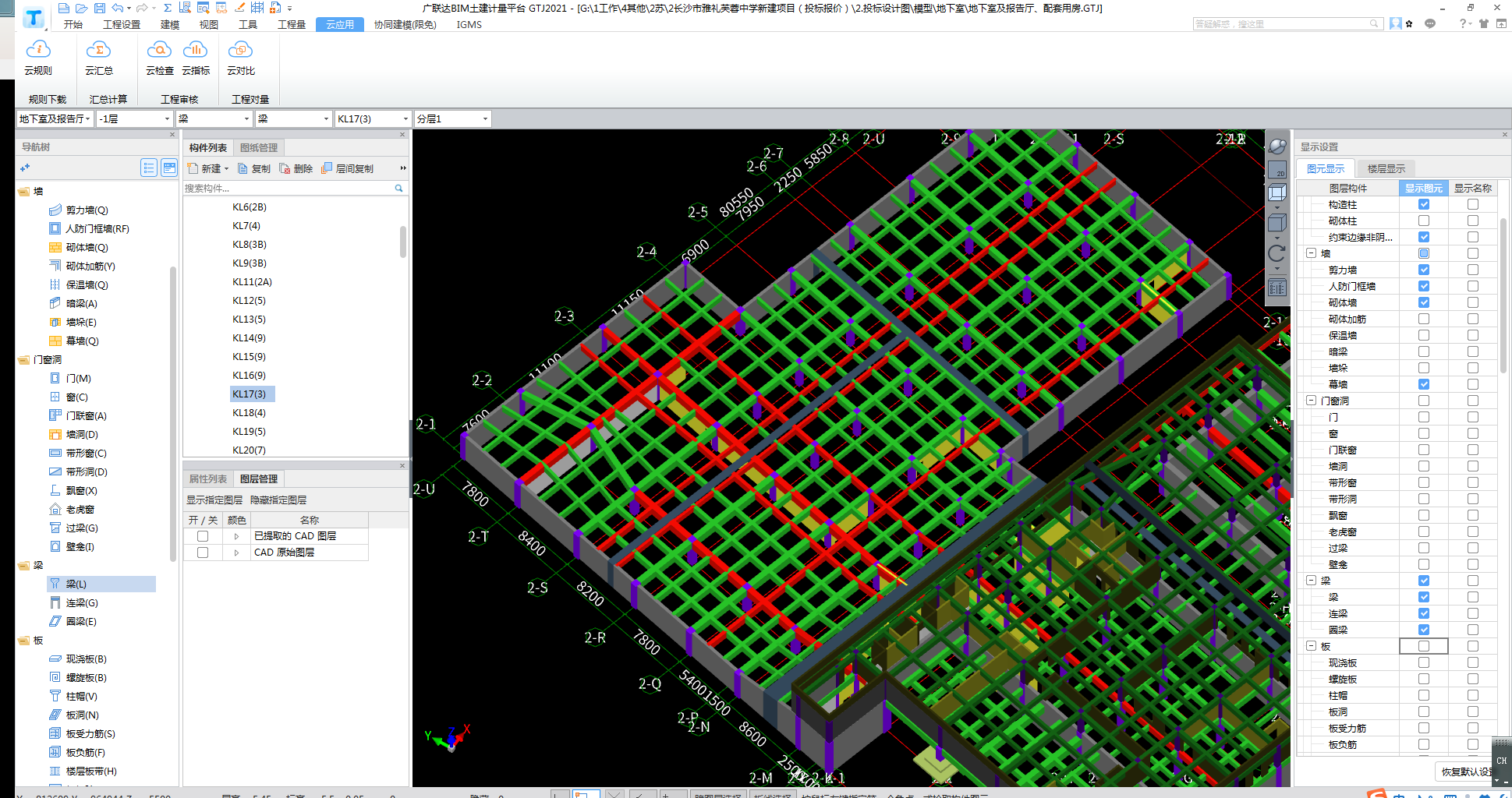Click the component list vertical scrollbar
The height and width of the screenshot is (798, 1512).
point(403,242)
